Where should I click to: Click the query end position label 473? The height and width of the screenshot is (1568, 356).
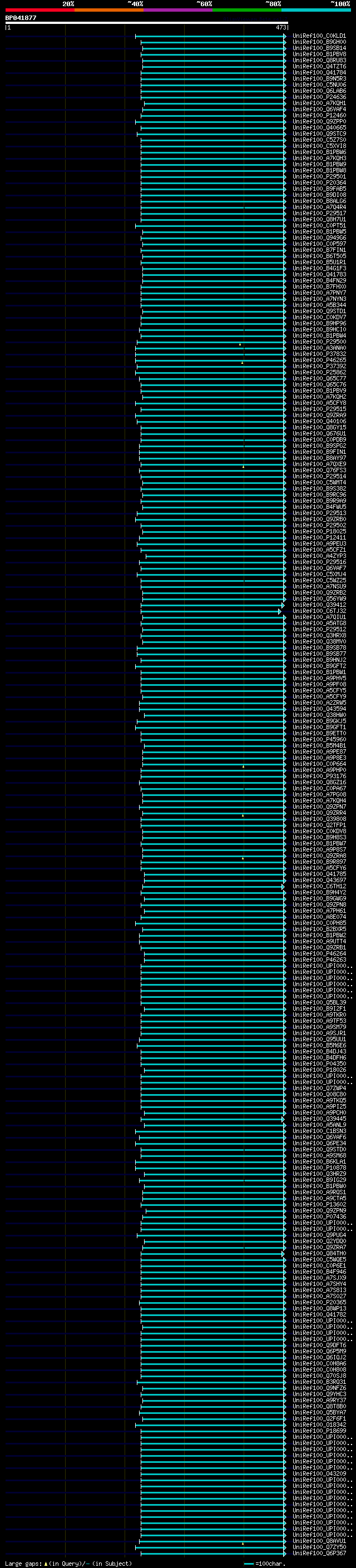point(280,27)
